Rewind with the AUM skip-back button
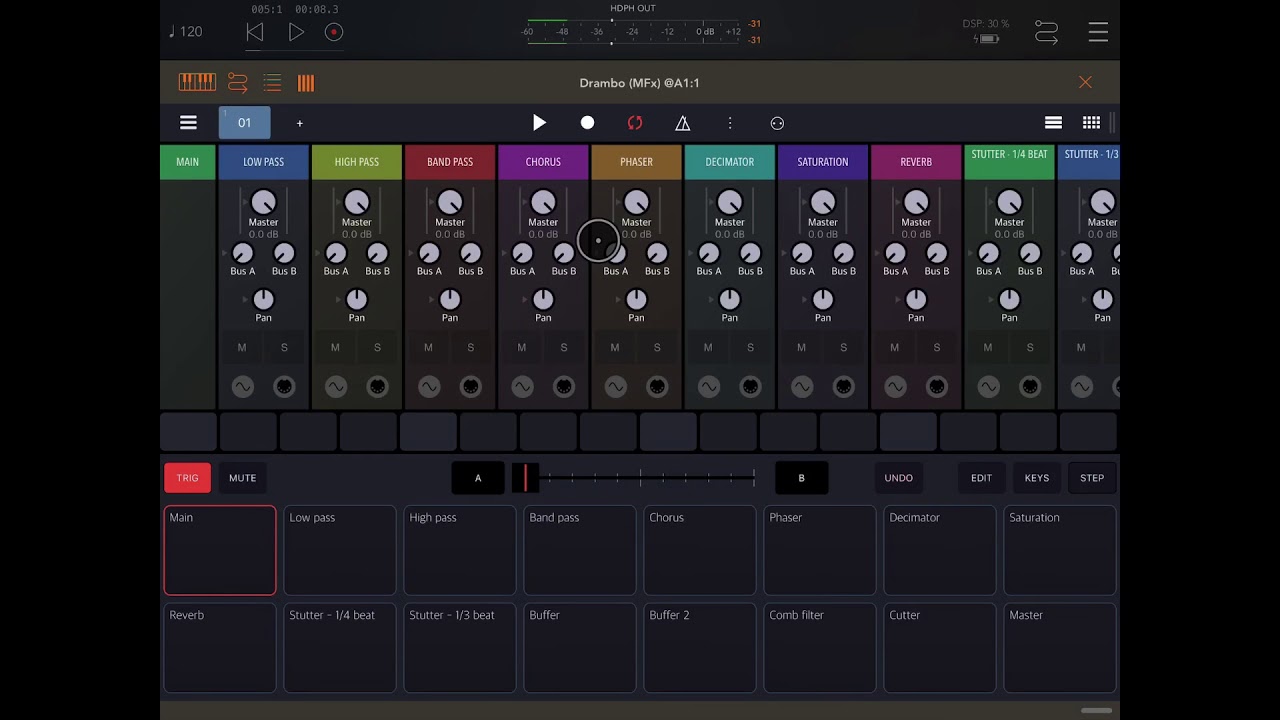This screenshot has width=1280, height=720. (x=255, y=32)
